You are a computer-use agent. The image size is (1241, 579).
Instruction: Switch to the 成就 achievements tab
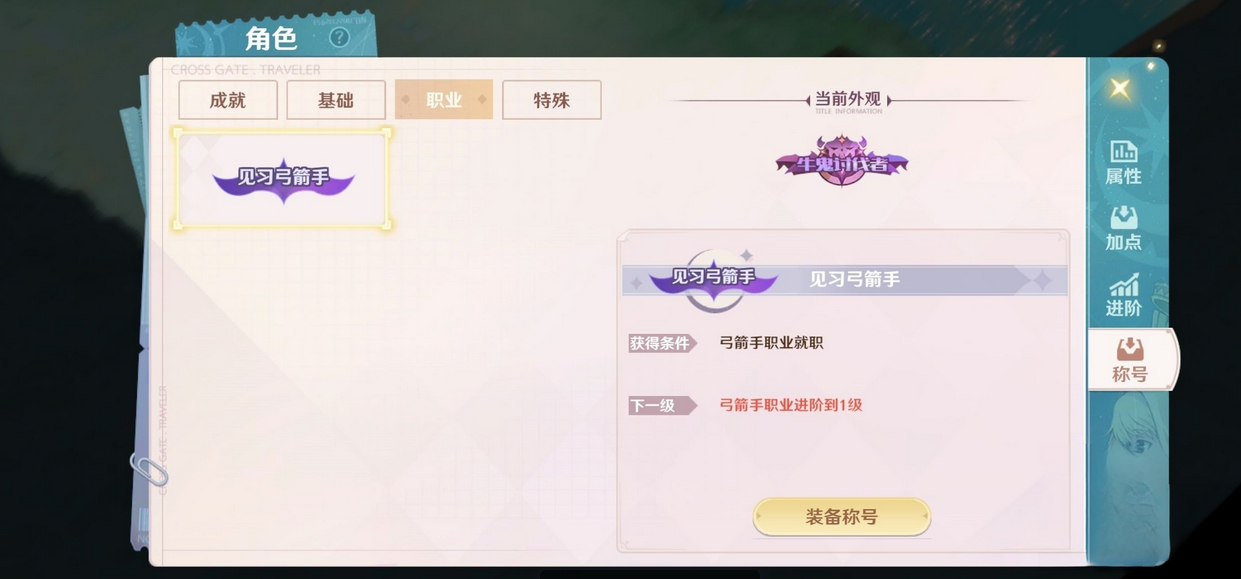tap(228, 100)
